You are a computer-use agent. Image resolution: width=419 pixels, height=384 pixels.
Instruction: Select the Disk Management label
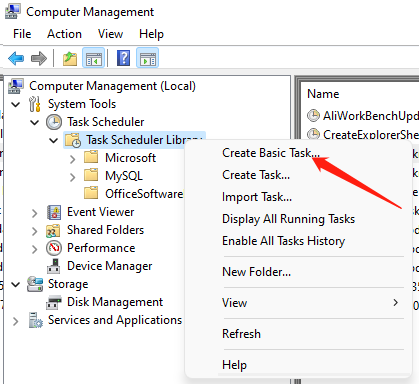115,302
